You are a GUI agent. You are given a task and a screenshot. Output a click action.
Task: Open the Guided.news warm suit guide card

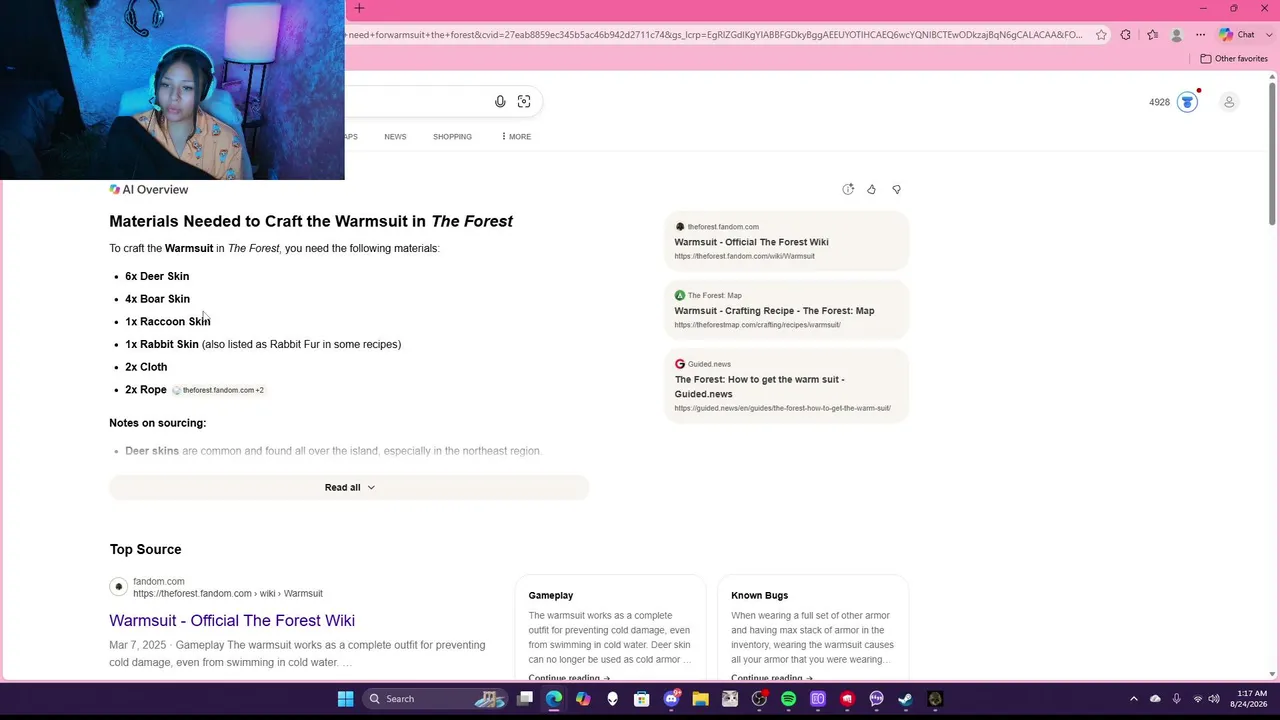point(786,386)
